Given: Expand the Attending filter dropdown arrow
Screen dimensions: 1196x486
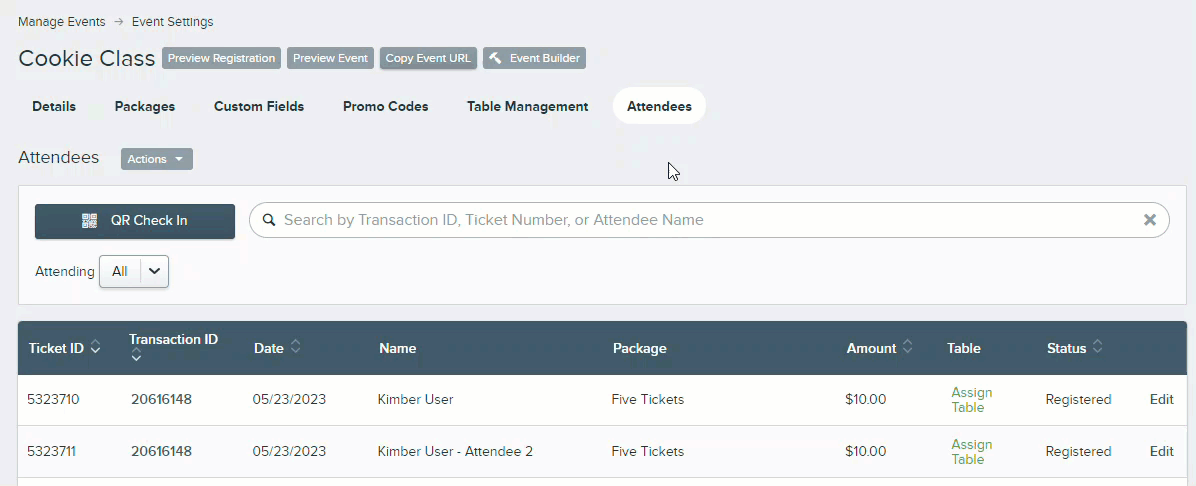Looking at the screenshot, I should [x=154, y=271].
